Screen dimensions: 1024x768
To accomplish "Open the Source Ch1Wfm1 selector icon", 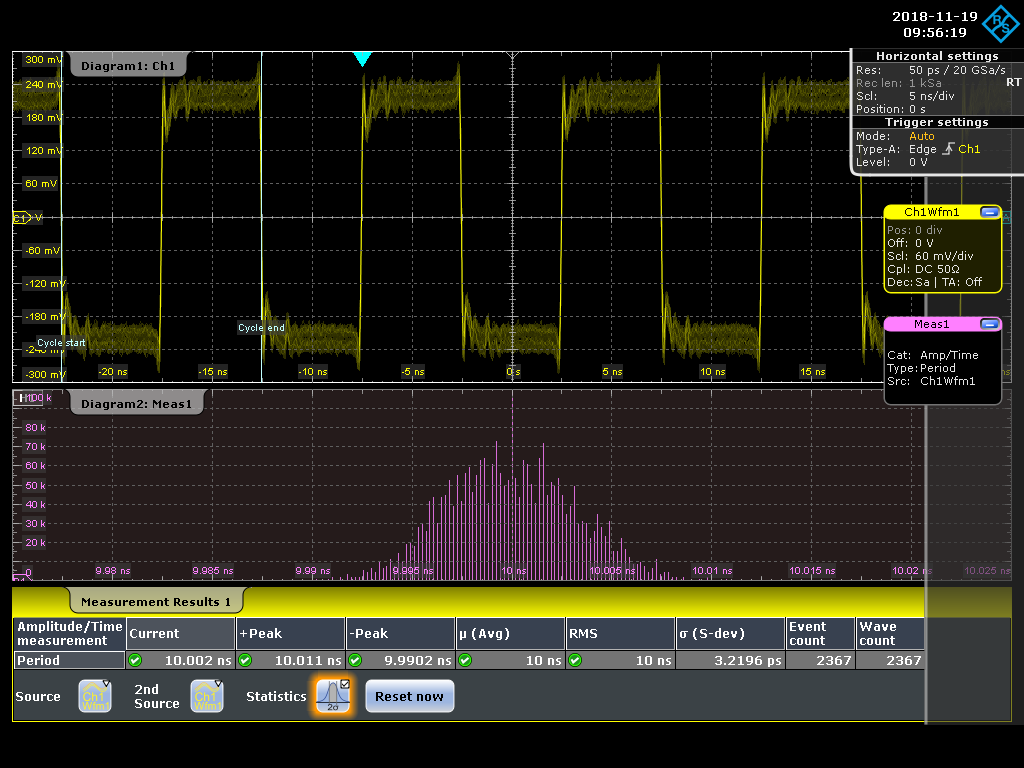I will tap(95, 696).
